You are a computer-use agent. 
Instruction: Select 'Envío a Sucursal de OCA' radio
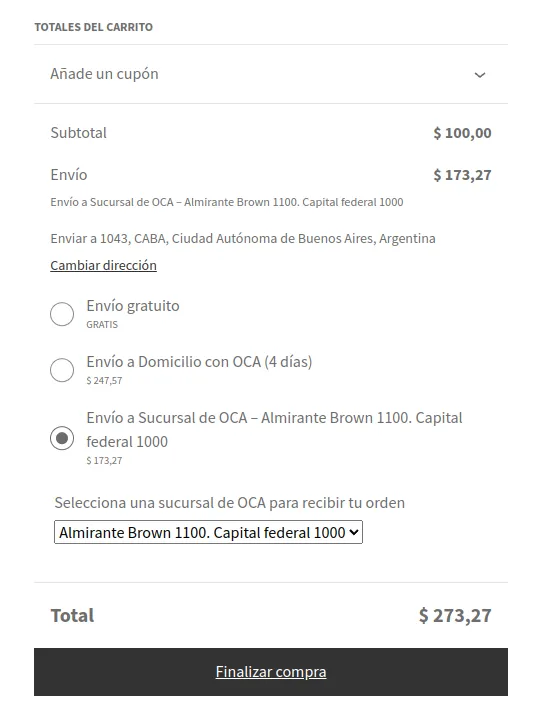(x=62, y=438)
